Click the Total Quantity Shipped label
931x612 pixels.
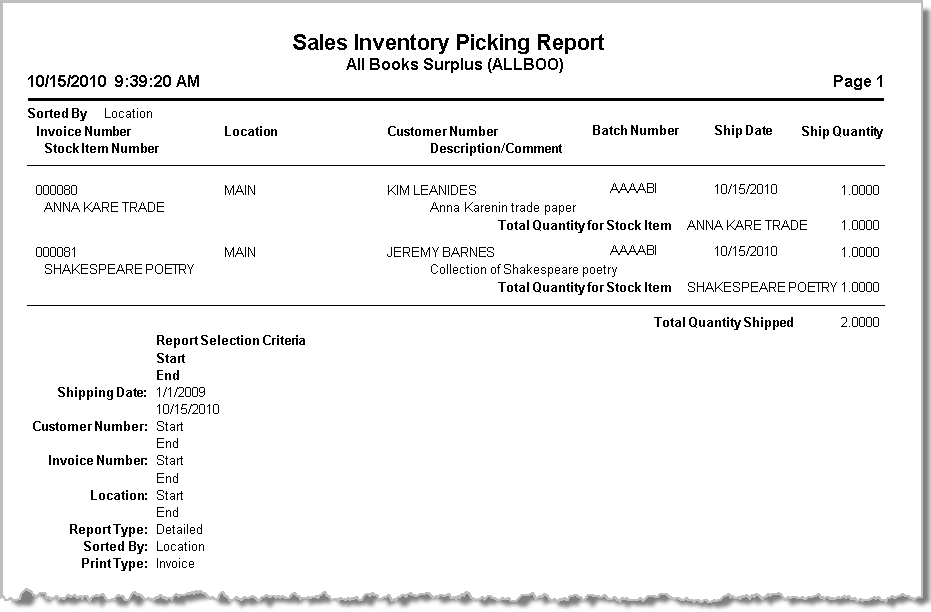[x=723, y=322]
